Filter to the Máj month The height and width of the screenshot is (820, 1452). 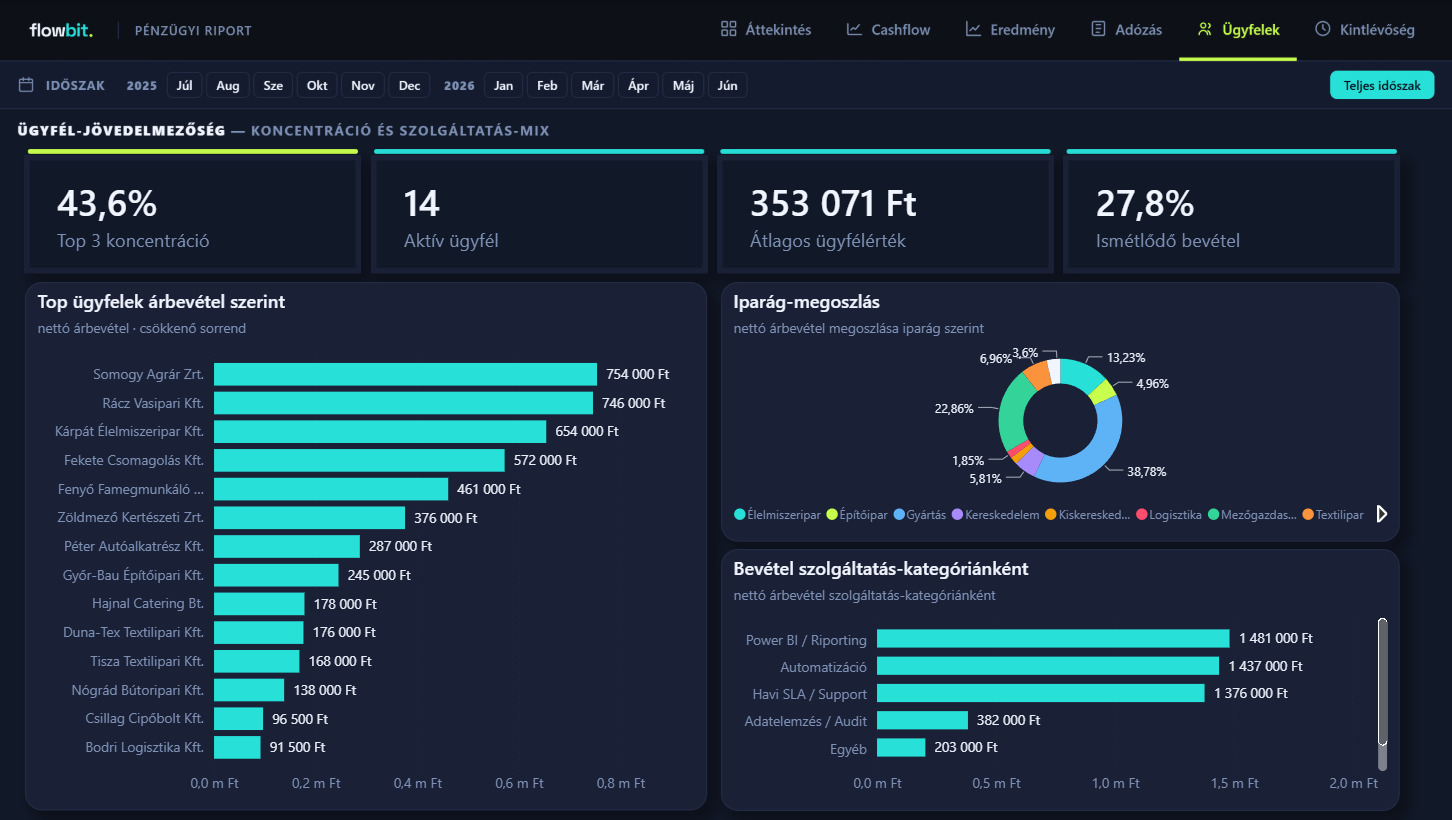pos(684,85)
